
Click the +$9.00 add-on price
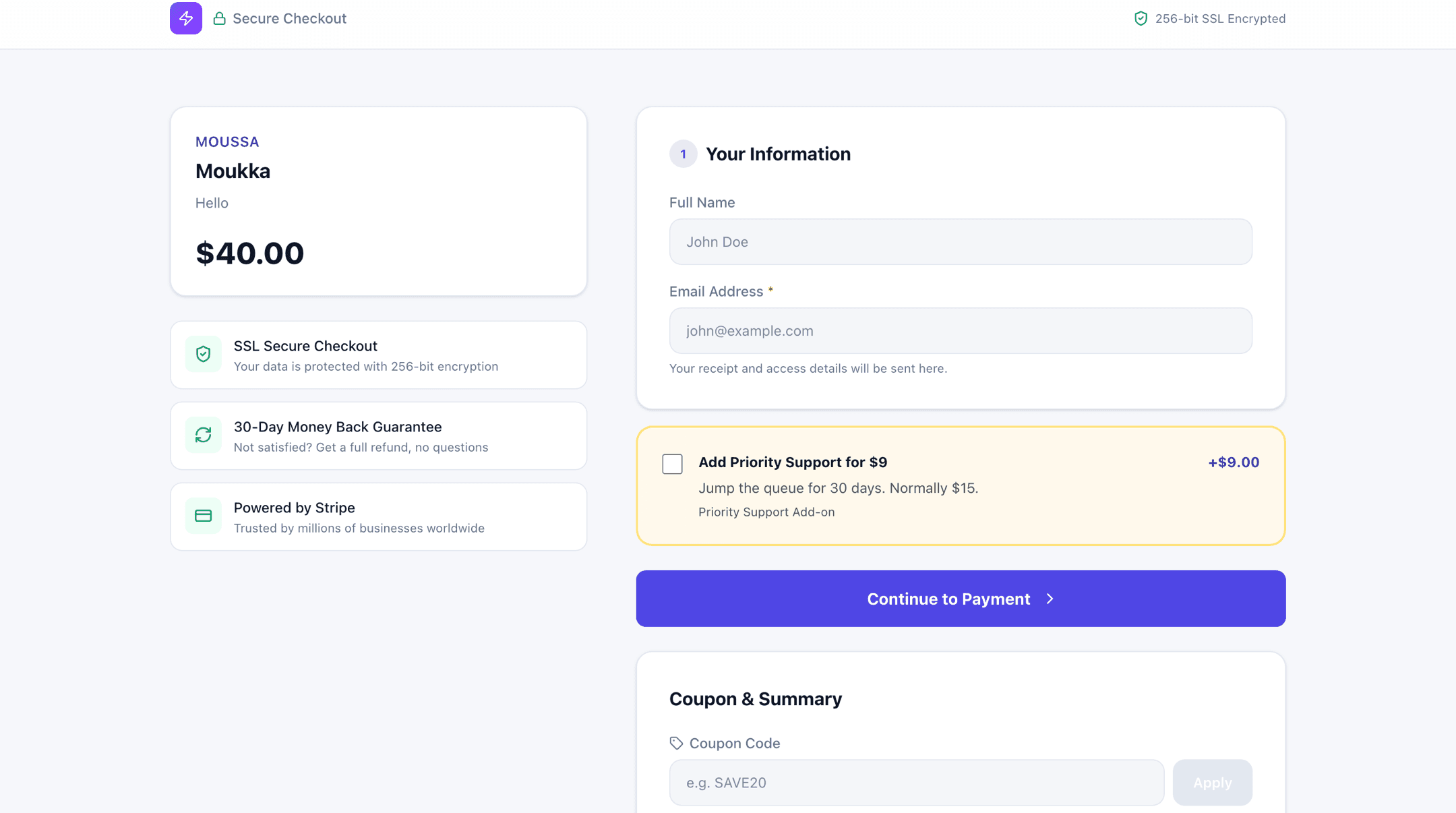[x=1234, y=462]
